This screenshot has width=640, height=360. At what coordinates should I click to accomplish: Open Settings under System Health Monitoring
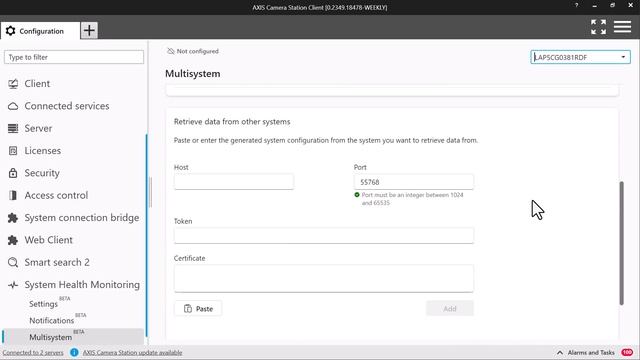[x=43, y=304]
